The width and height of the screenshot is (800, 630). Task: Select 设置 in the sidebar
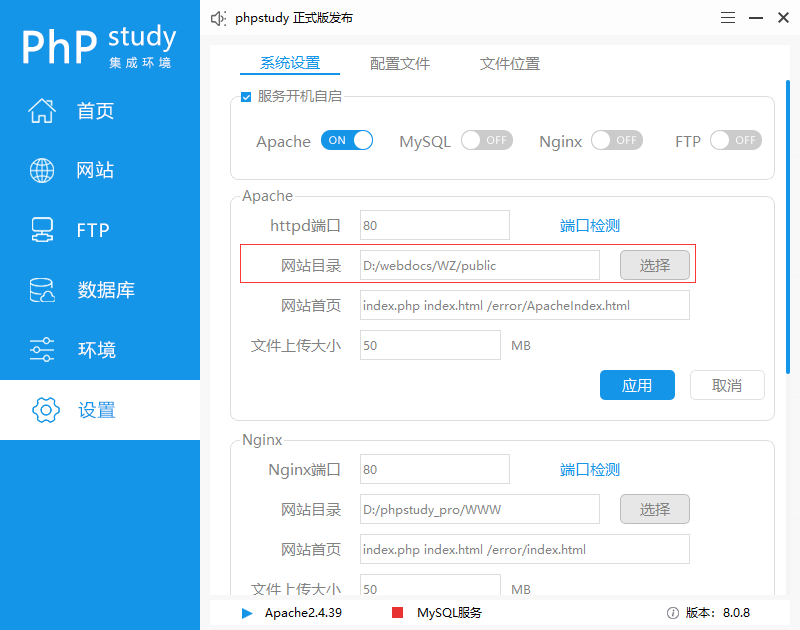100,410
